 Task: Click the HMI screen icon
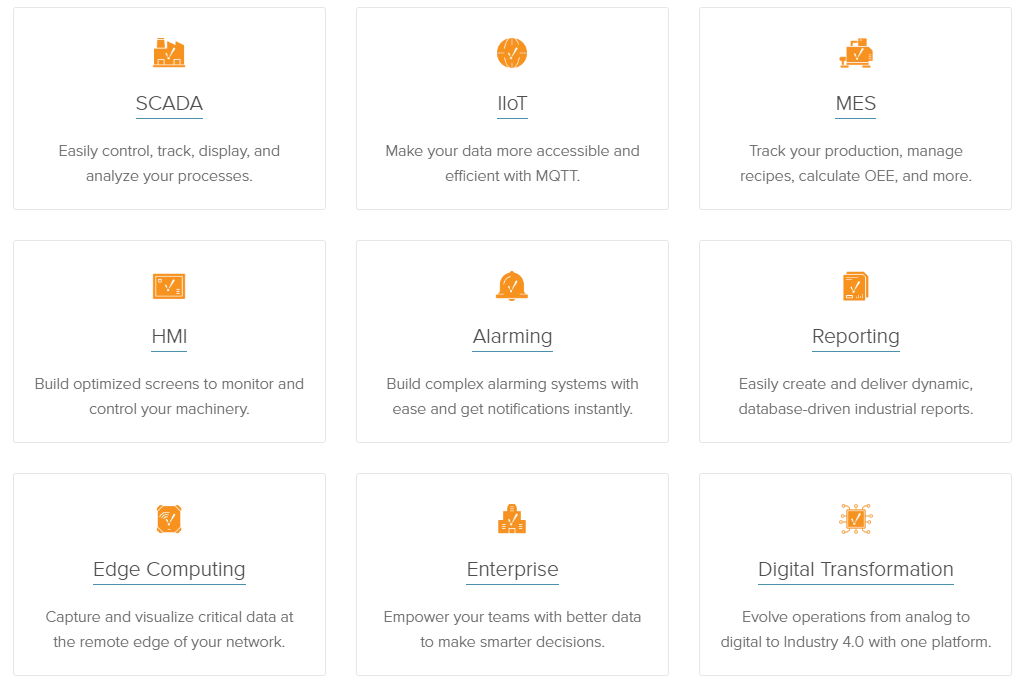(x=169, y=286)
